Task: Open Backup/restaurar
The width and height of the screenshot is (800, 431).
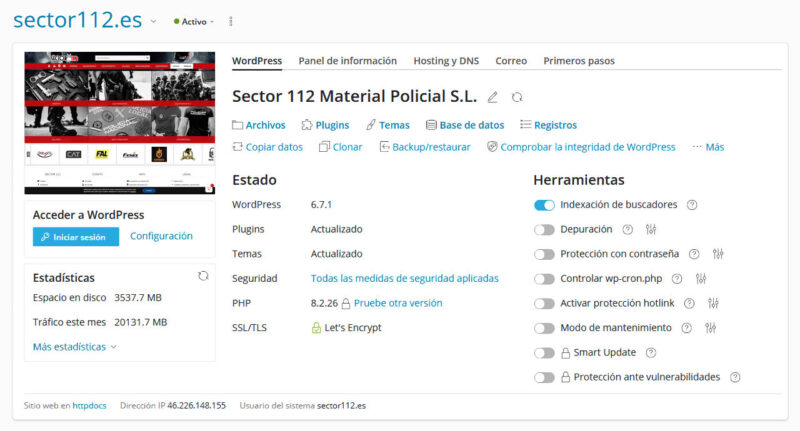Action: click(425, 147)
